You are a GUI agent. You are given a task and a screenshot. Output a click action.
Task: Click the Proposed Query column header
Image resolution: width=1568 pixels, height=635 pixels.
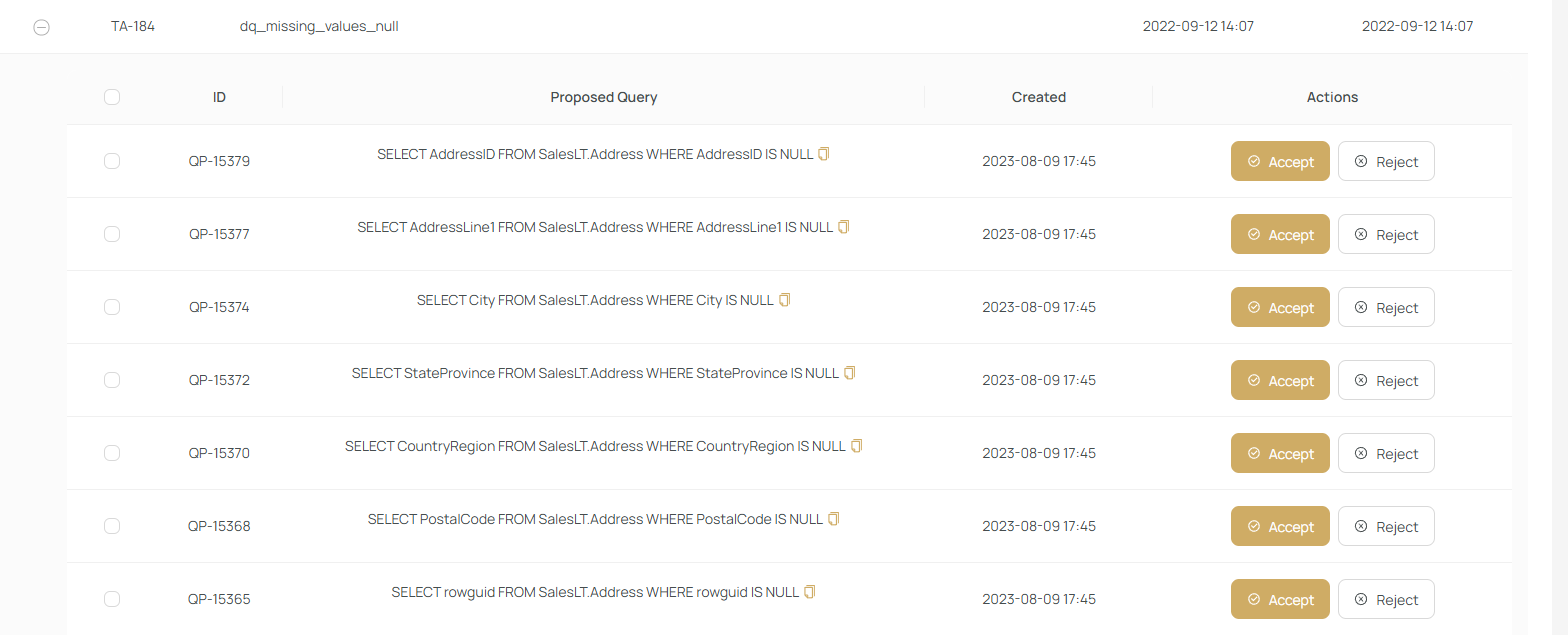[603, 97]
